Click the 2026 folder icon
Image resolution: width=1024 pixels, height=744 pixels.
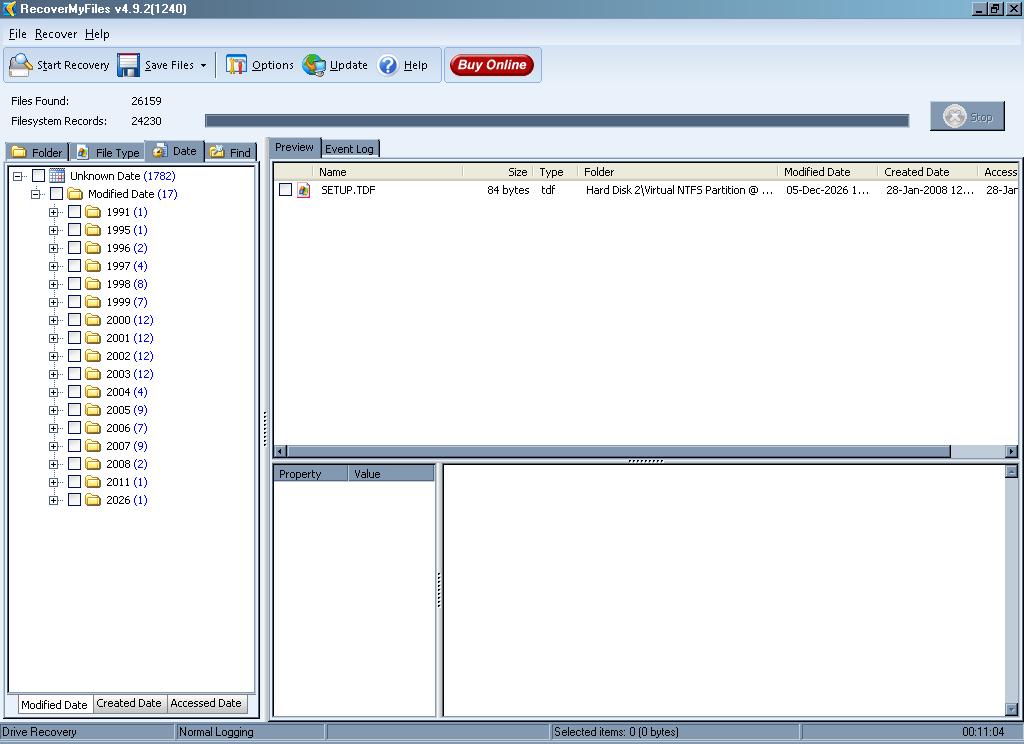[x=93, y=500]
